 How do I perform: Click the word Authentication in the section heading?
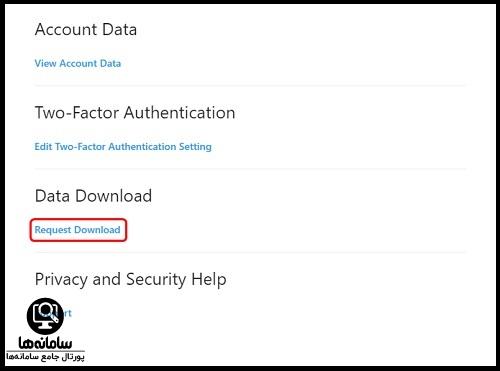[x=180, y=113]
